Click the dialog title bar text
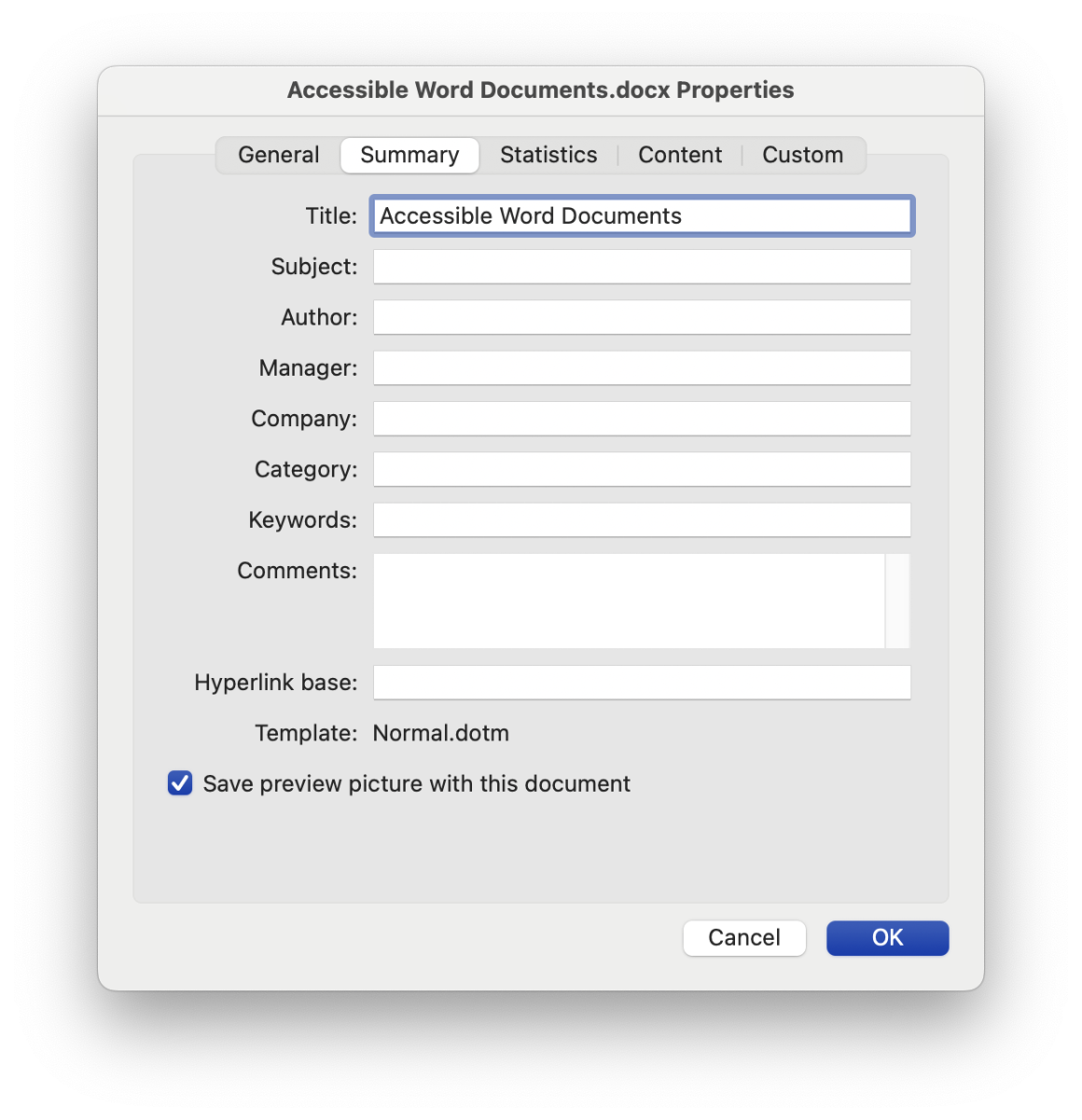The height and width of the screenshot is (1120, 1082). click(x=540, y=90)
